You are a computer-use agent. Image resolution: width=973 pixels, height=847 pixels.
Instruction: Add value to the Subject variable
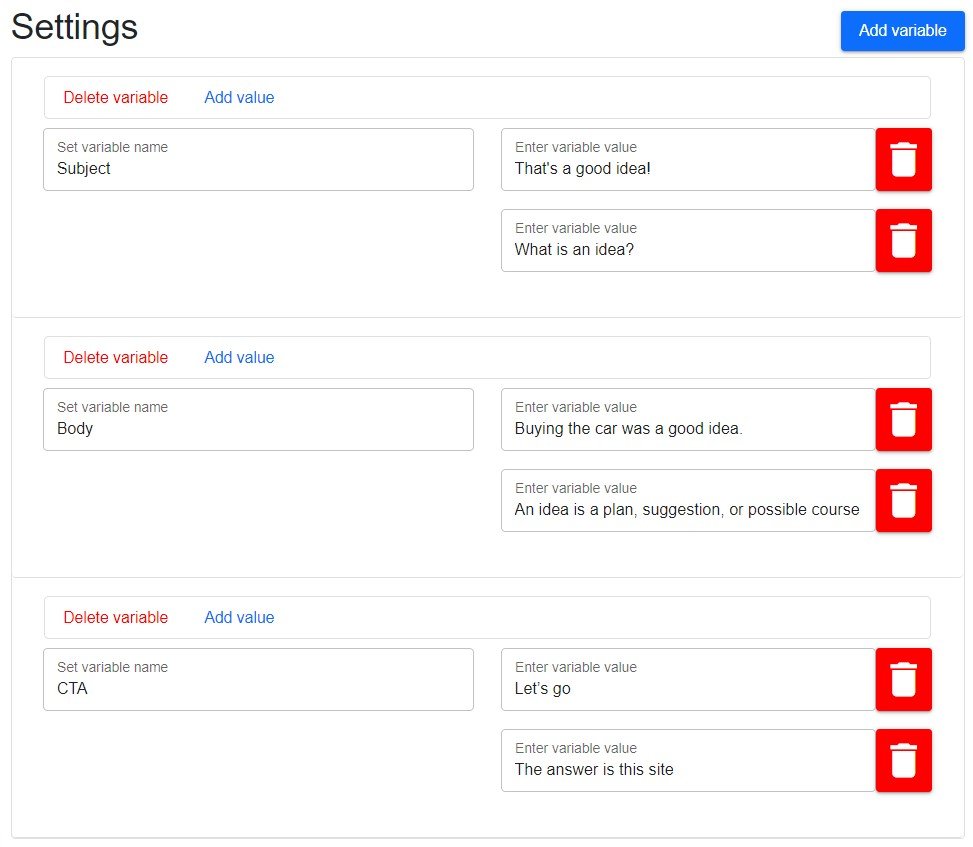[239, 97]
